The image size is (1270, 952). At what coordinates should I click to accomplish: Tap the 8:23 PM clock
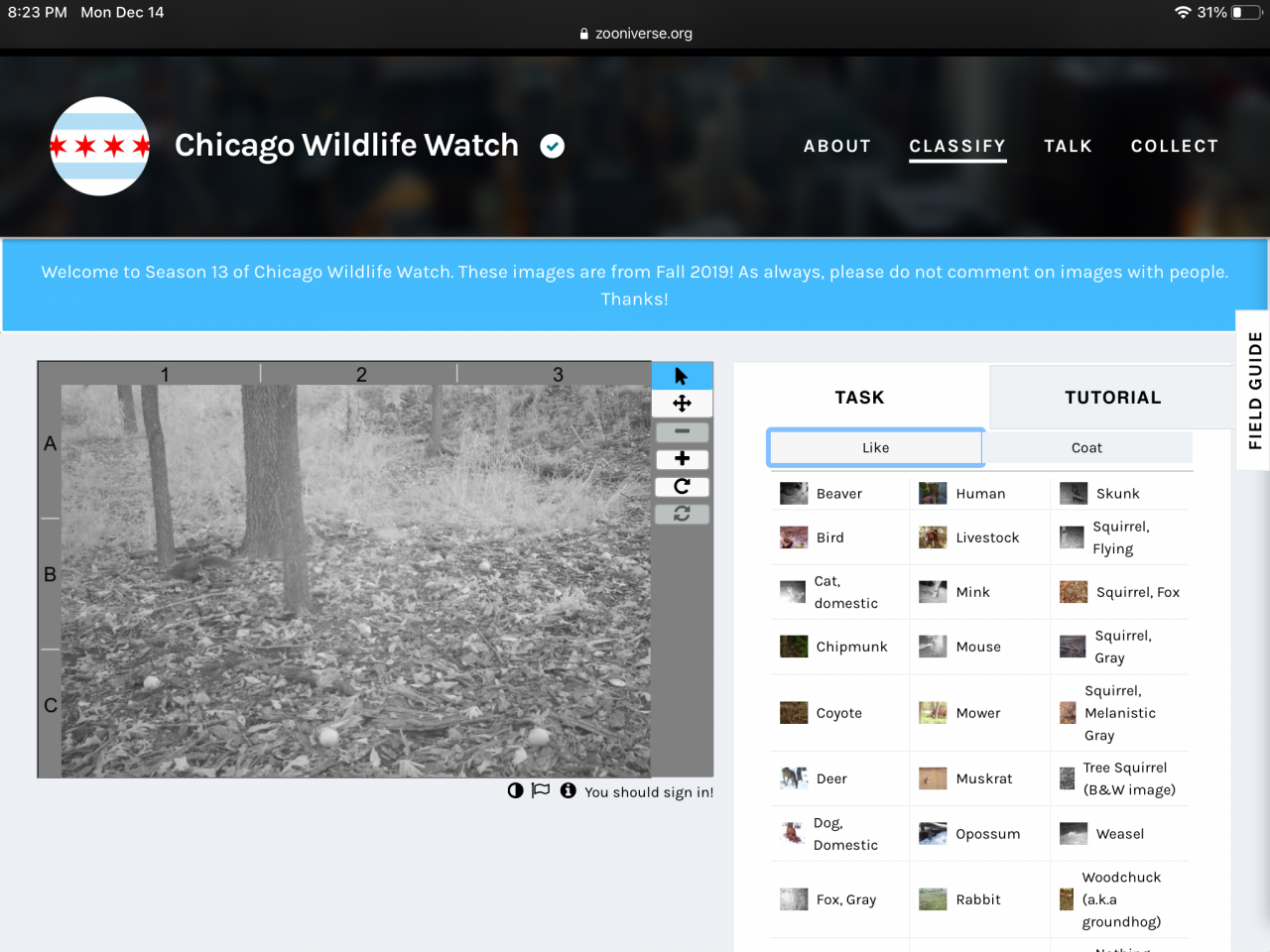click(38, 12)
